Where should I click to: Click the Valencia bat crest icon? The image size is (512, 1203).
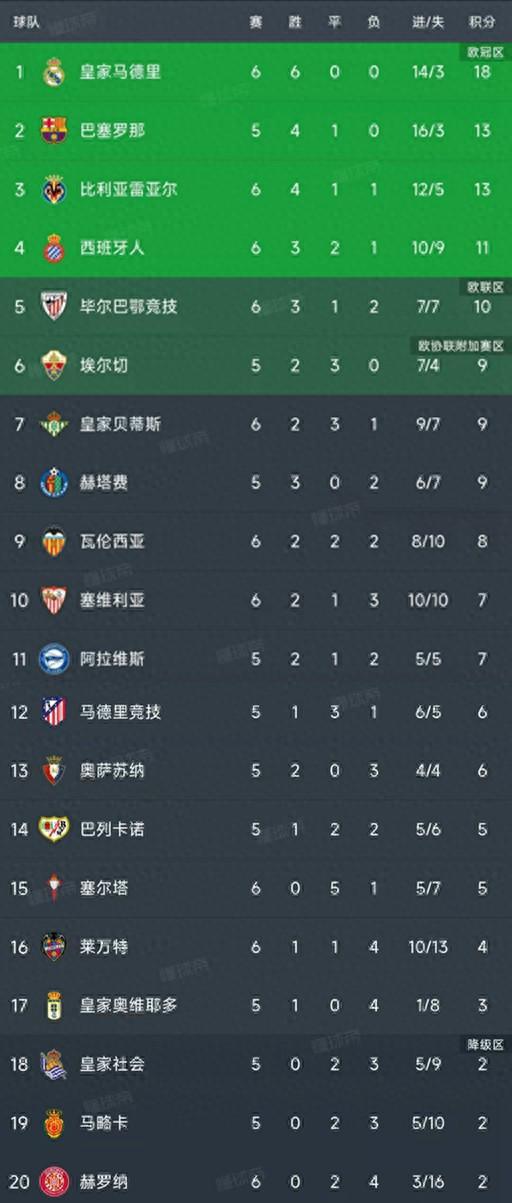pos(53,541)
